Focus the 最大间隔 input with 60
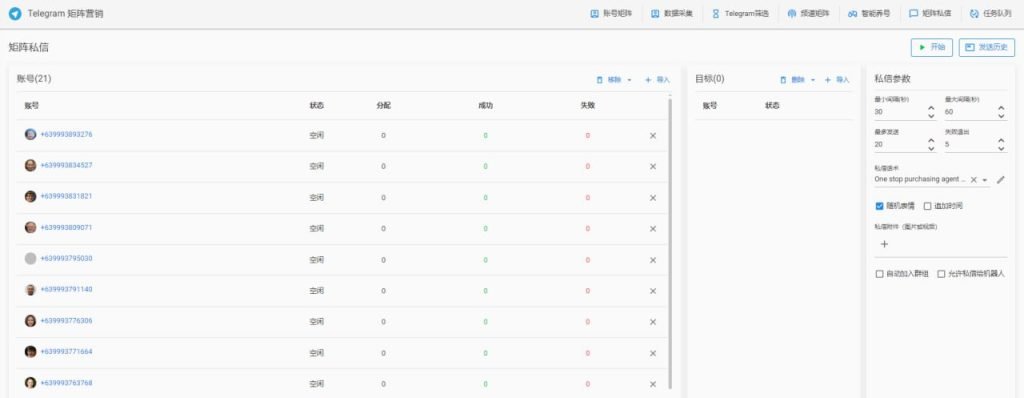 970,112
